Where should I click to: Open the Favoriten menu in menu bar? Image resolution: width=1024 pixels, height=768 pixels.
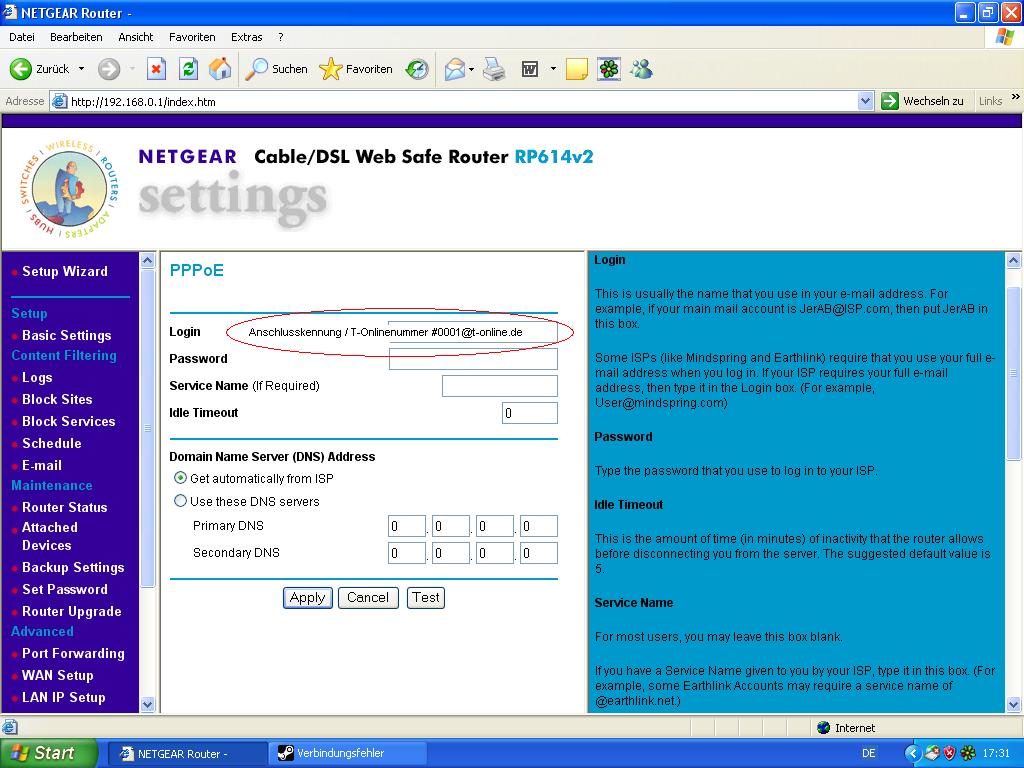click(192, 37)
